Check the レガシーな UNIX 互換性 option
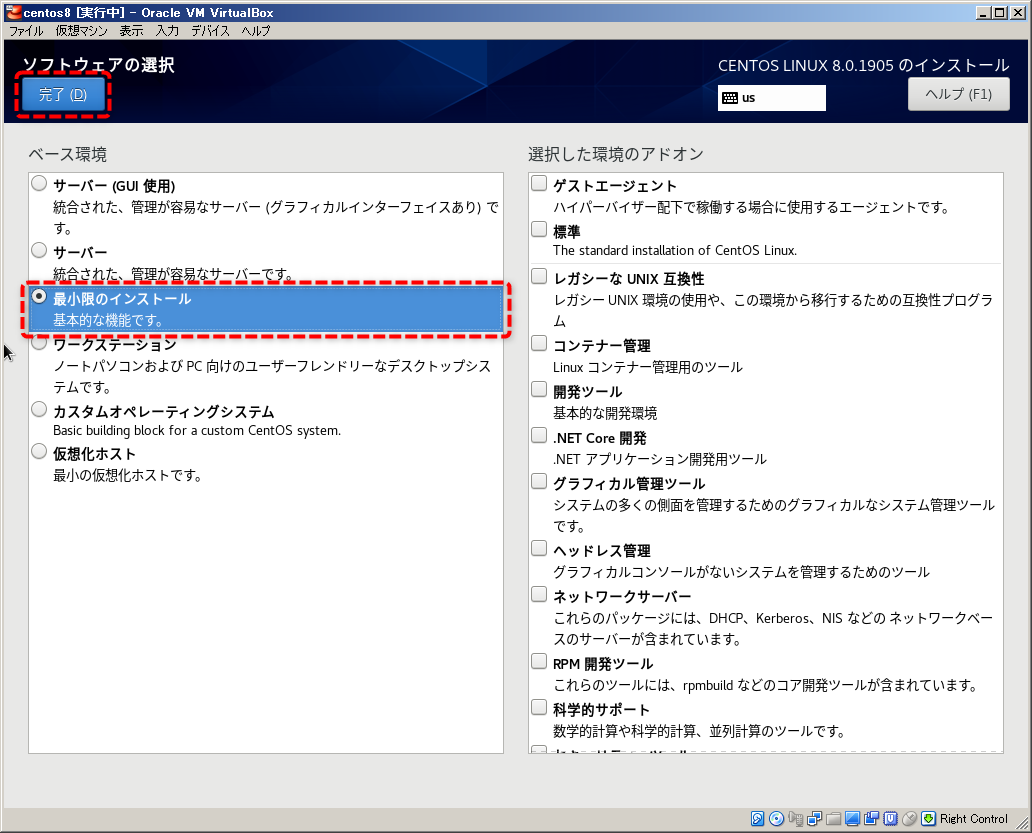Screen dimensions: 1032x833 pos(539,275)
